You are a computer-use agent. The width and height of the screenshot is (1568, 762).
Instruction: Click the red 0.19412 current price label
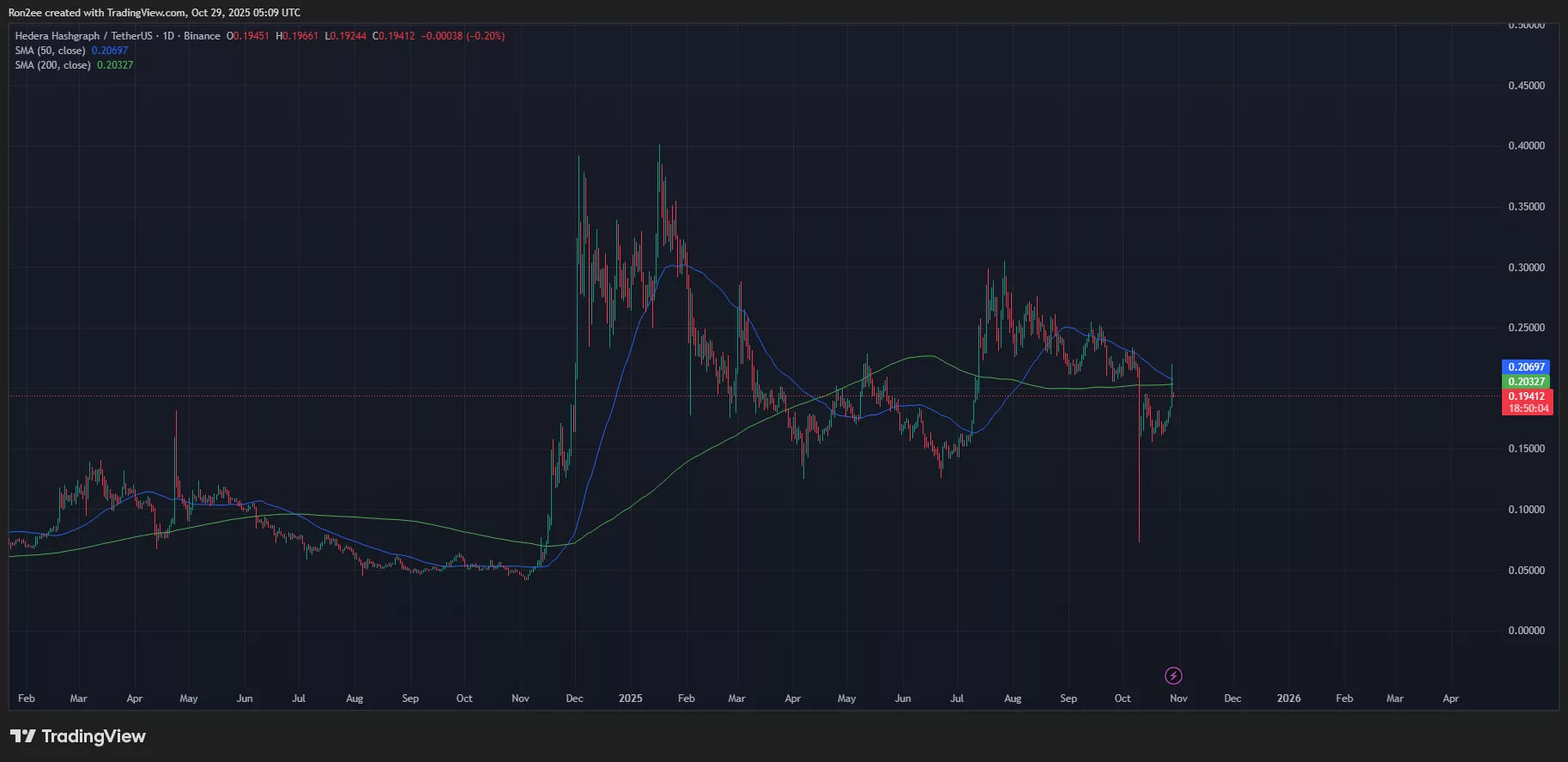pos(1526,396)
